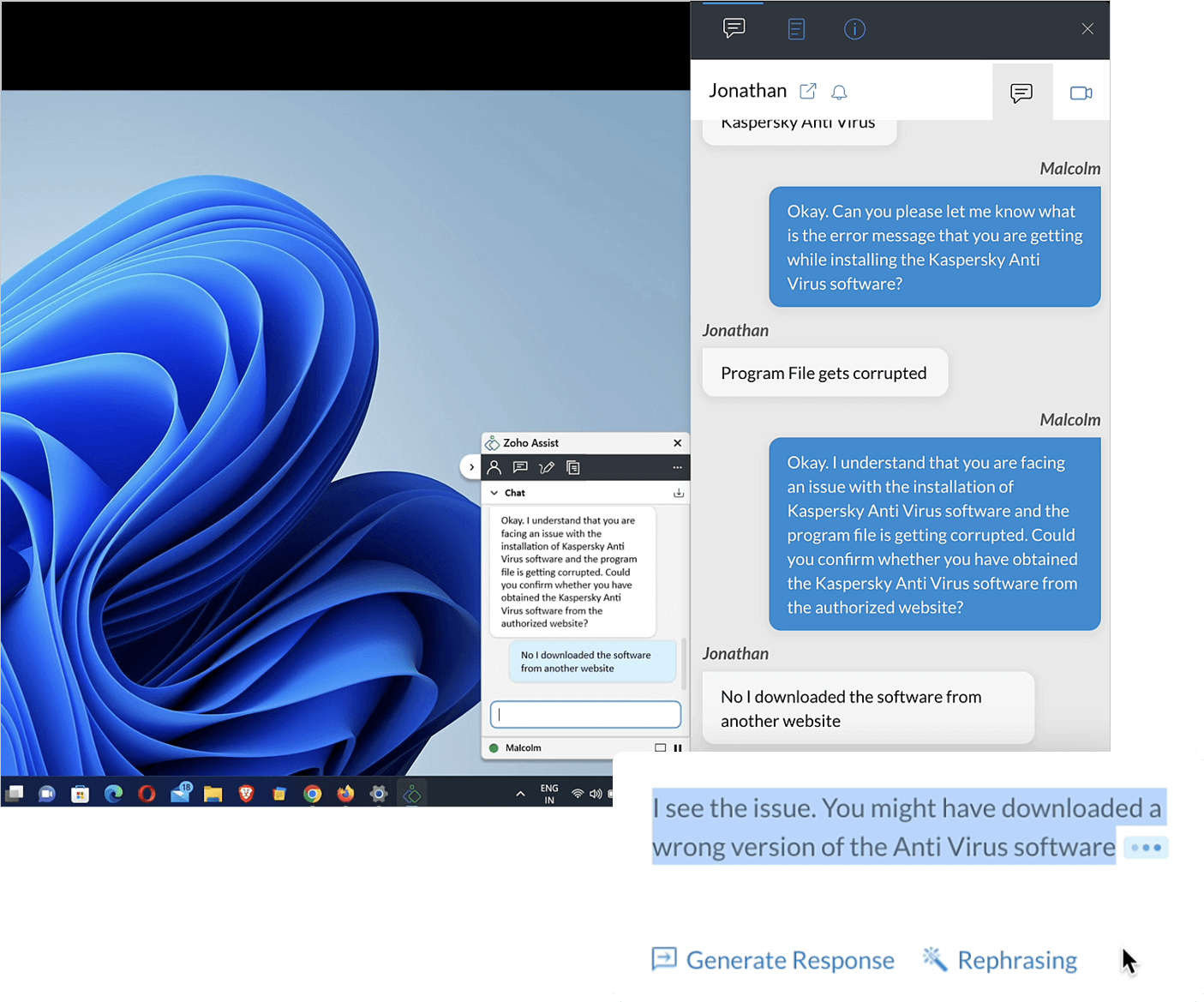Click Malcolm's message asking about the error message

934,247
